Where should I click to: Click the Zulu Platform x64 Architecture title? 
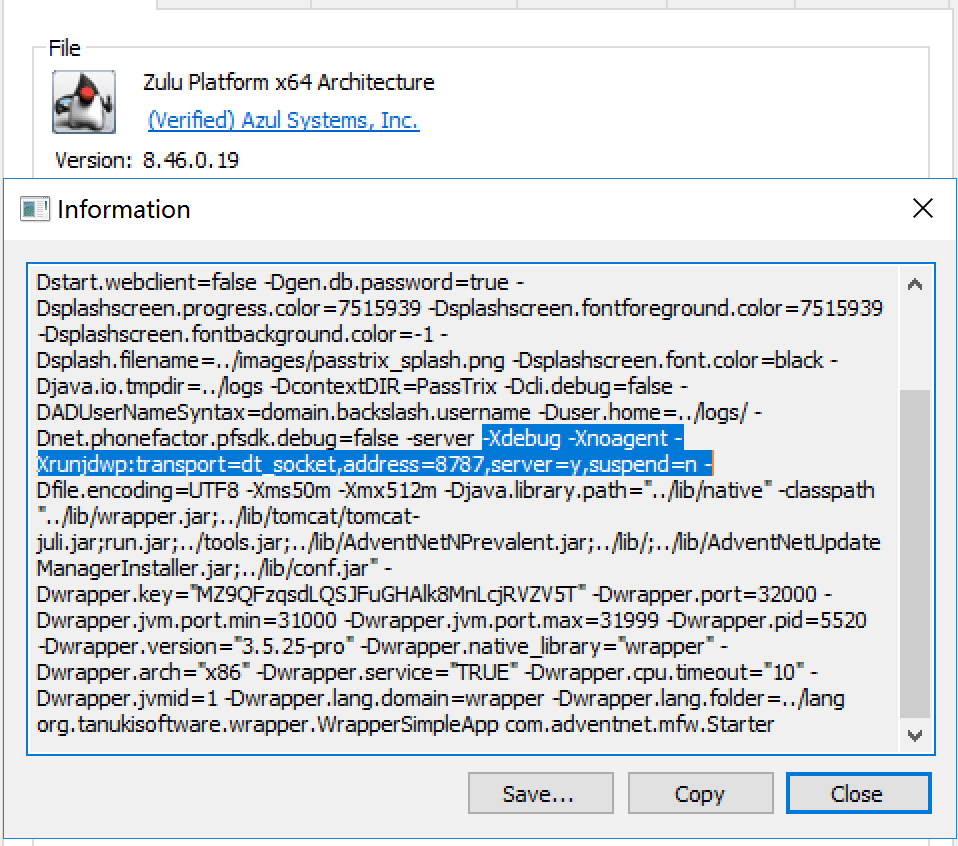pyautogui.click(x=289, y=82)
